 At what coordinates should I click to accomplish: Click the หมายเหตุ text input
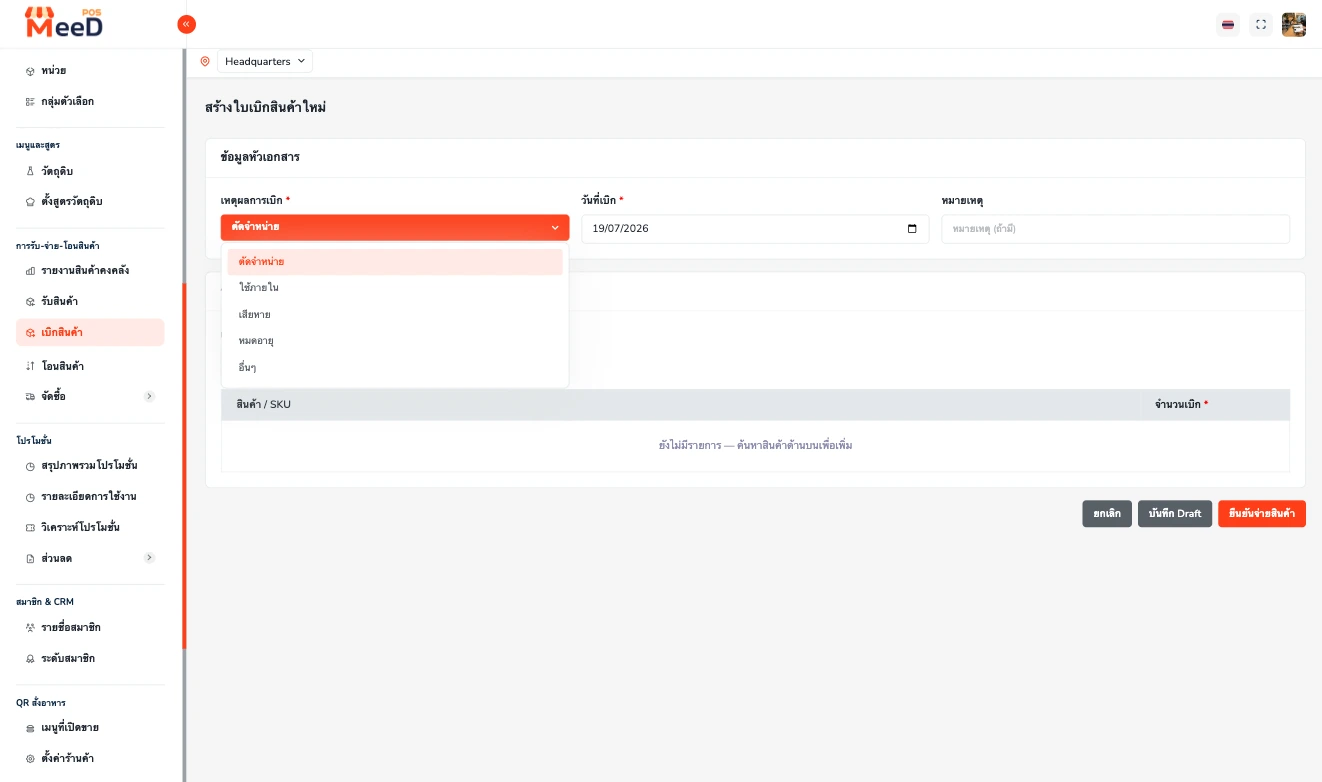tap(1116, 229)
